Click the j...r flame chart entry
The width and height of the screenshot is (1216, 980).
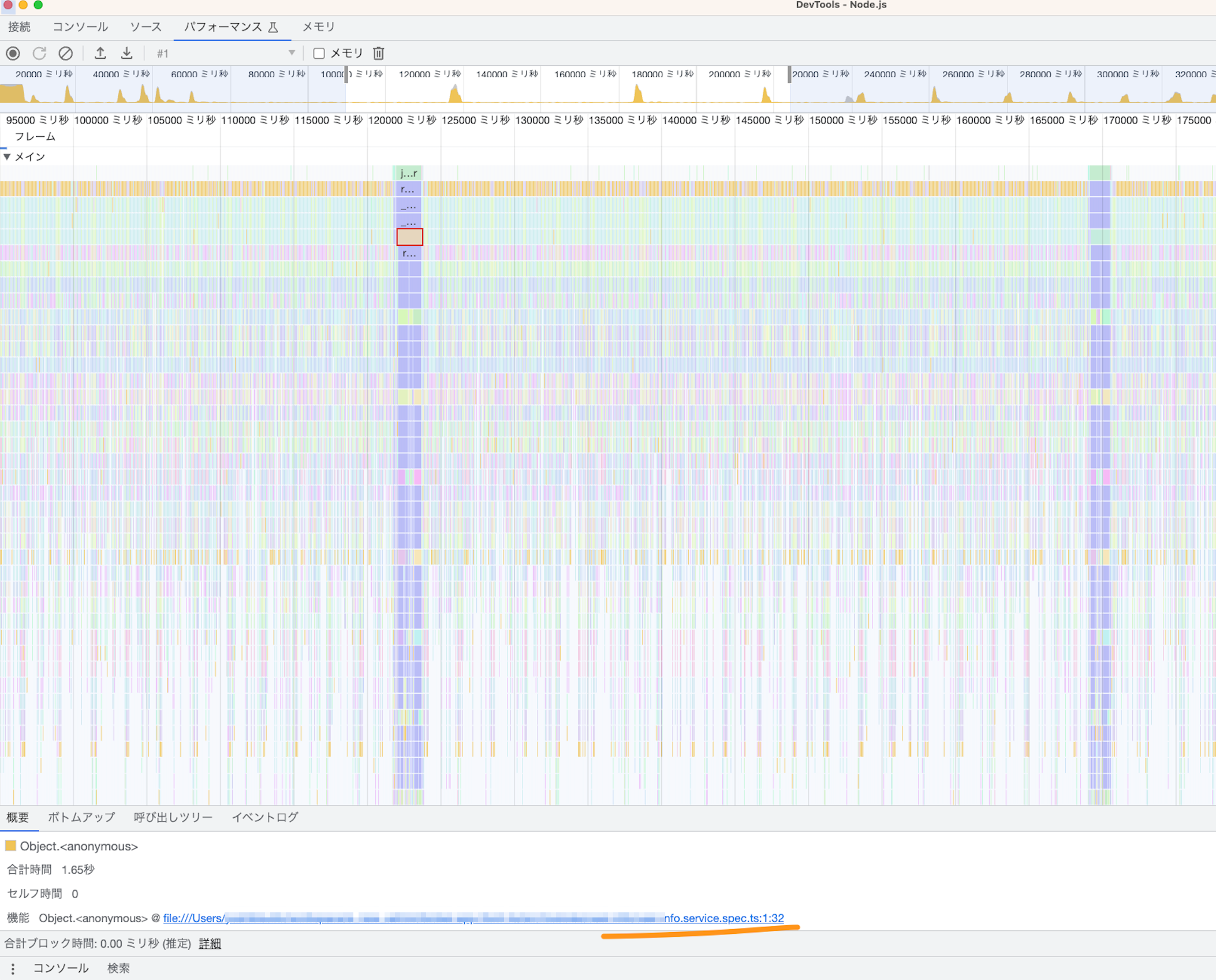pyautogui.click(x=409, y=173)
